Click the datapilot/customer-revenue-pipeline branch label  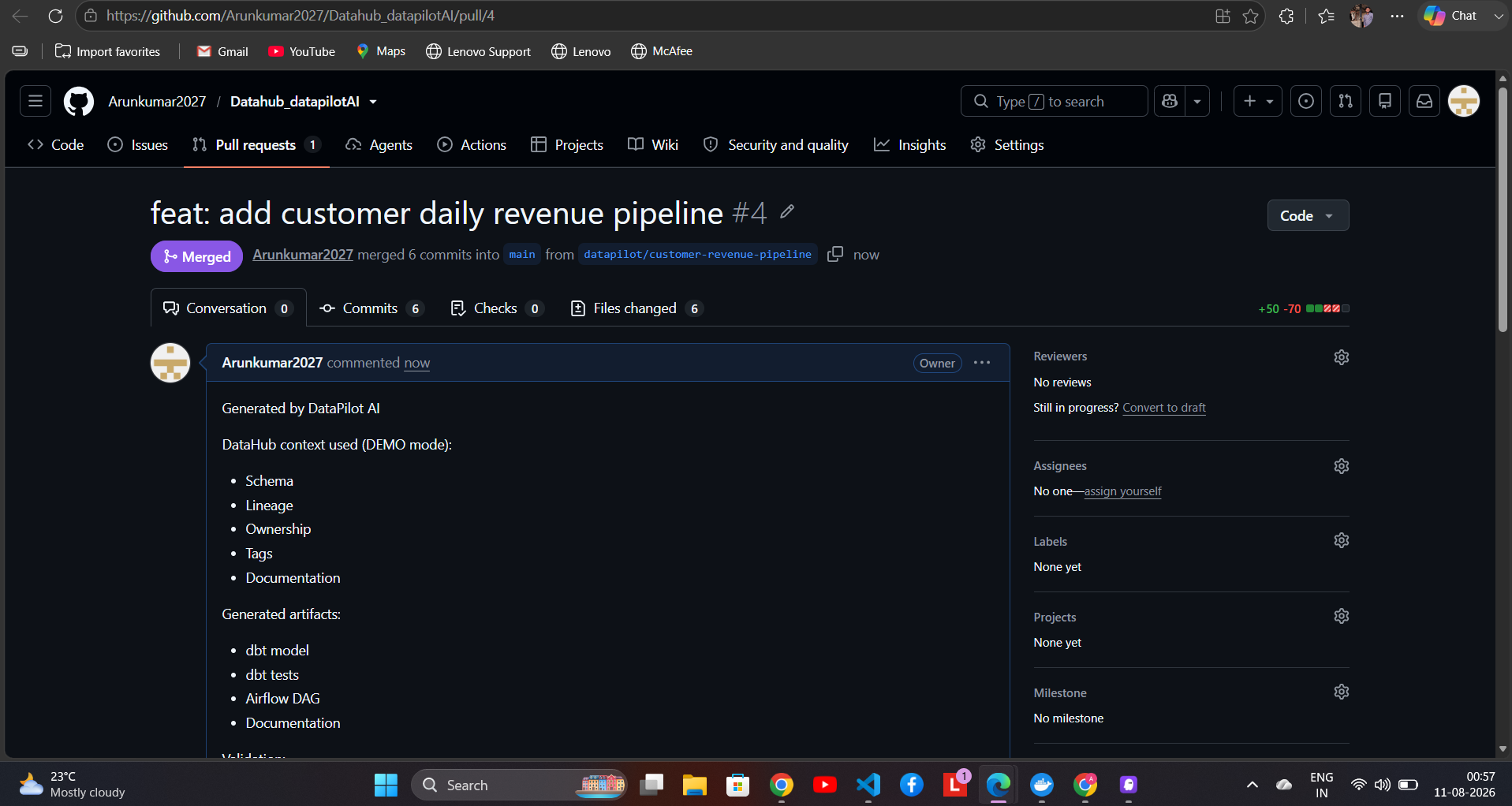point(697,254)
